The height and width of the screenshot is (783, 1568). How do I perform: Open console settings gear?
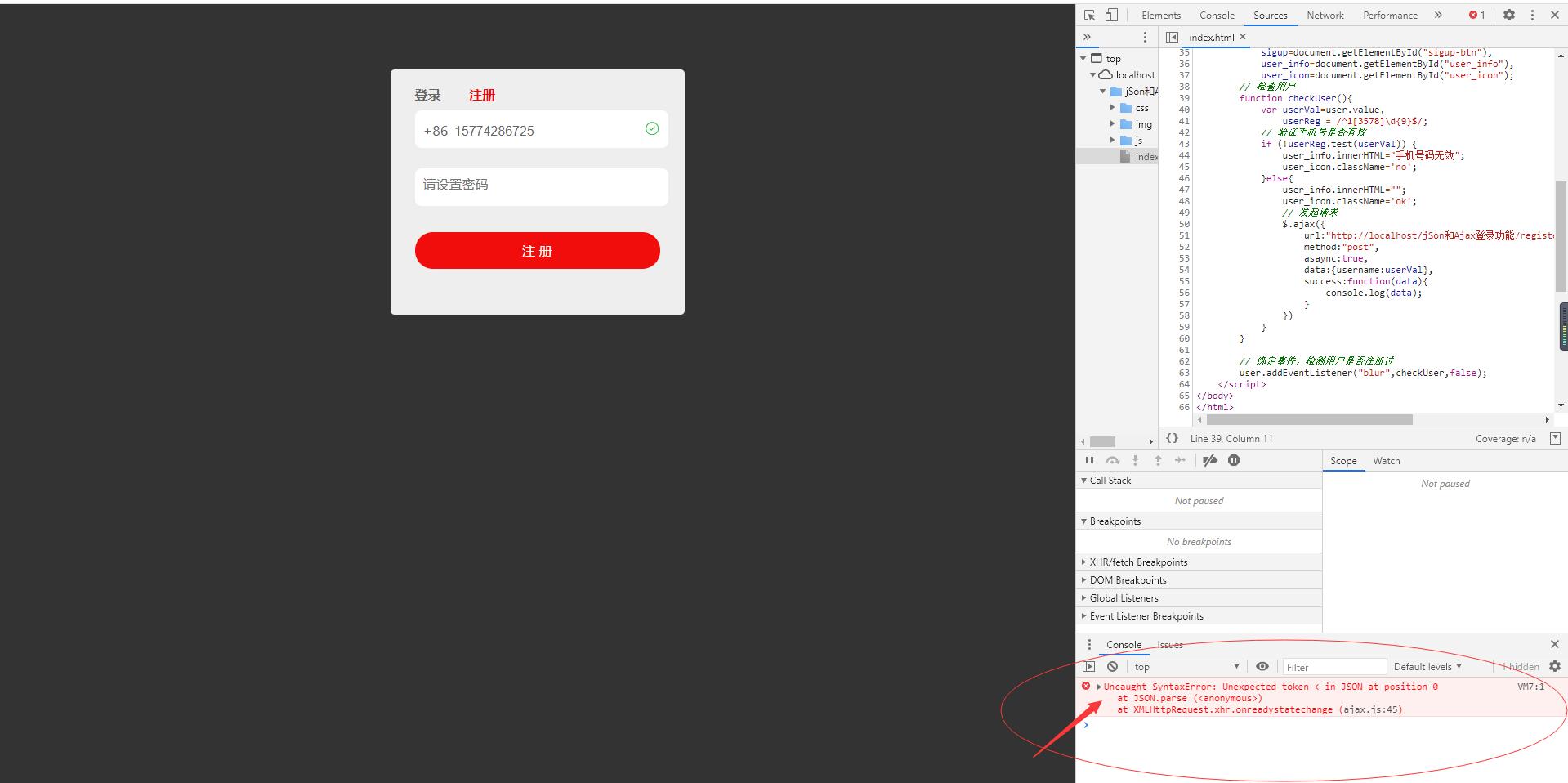1555,666
